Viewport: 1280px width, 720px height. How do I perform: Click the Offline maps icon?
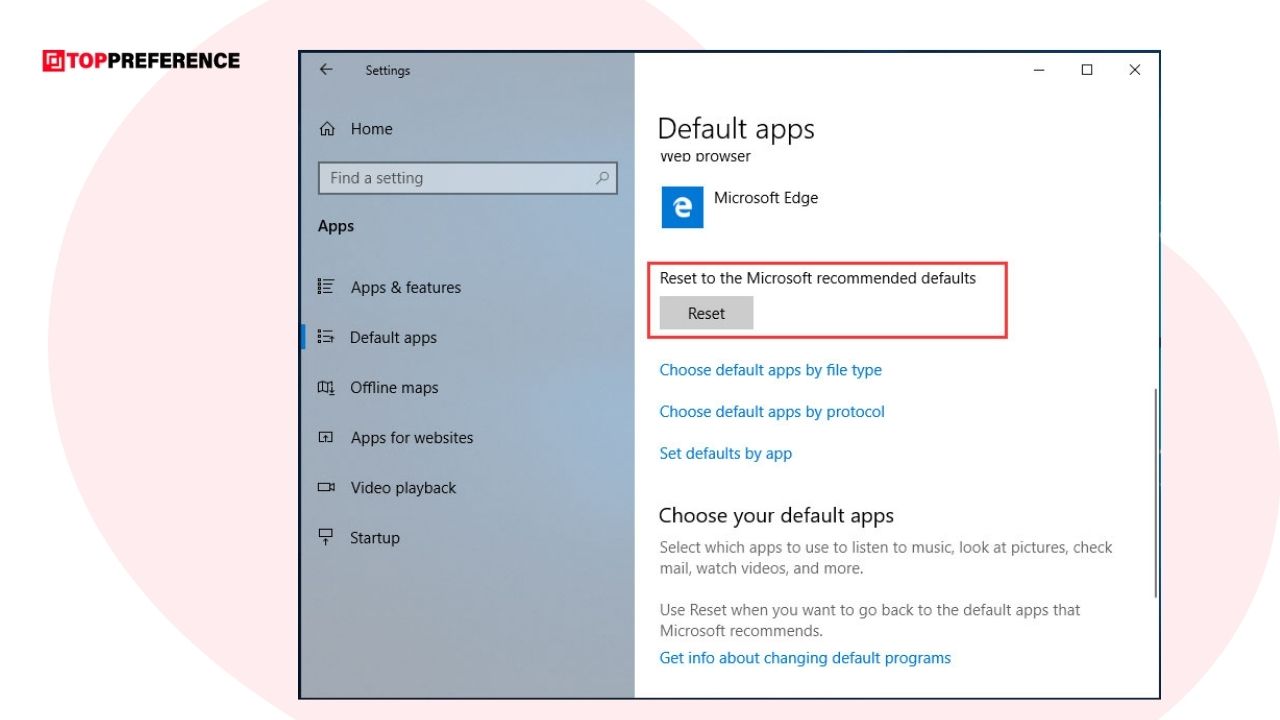(x=325, y=387)
